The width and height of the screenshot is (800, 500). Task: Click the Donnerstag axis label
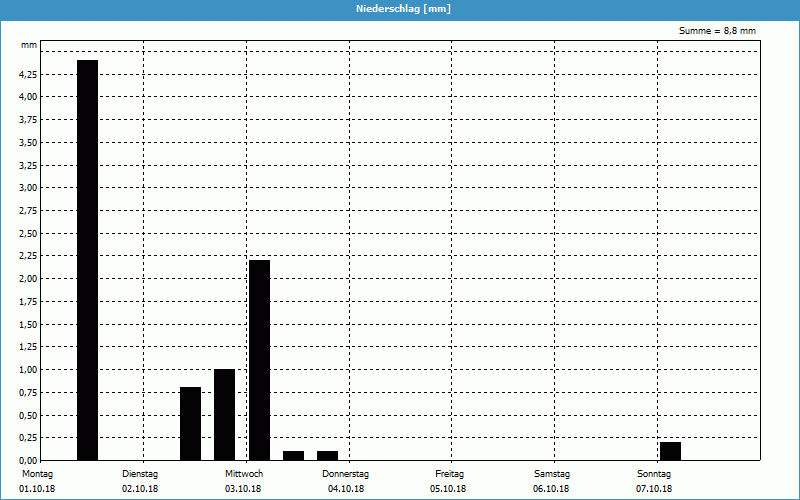tap(346, 474)
